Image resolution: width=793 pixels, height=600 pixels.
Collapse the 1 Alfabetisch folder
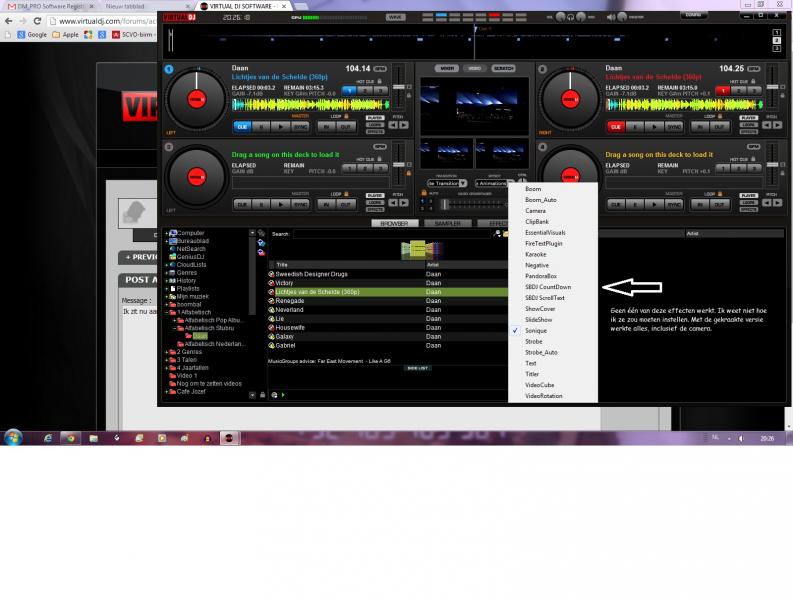click(166, 312)
